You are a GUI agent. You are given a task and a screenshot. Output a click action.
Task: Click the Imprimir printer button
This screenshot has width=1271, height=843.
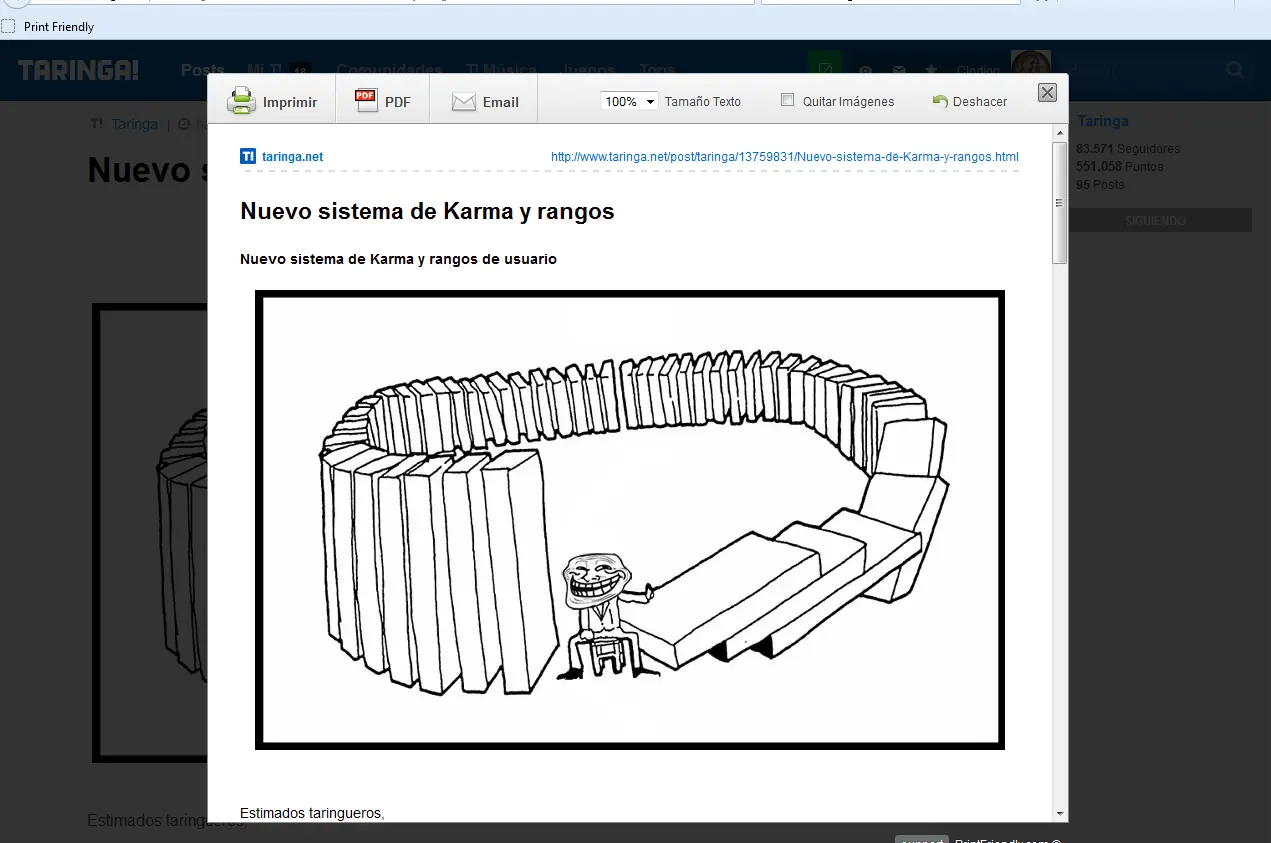(272, 101)
